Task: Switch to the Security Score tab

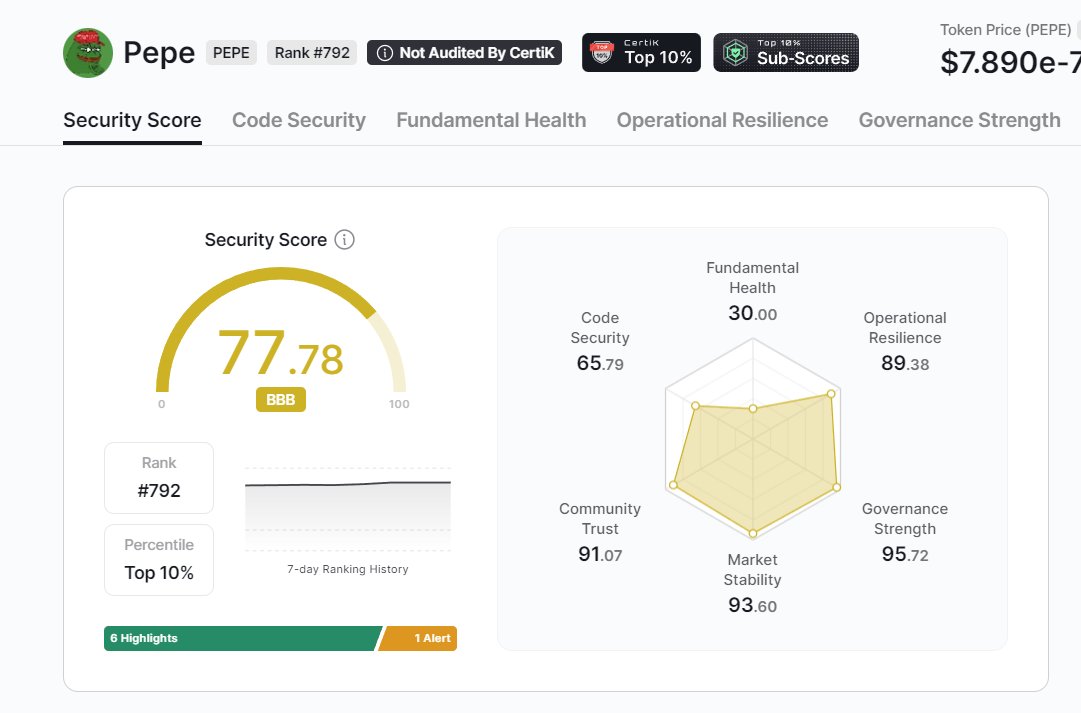Action: pyautogui.click(x=132, y=120)
